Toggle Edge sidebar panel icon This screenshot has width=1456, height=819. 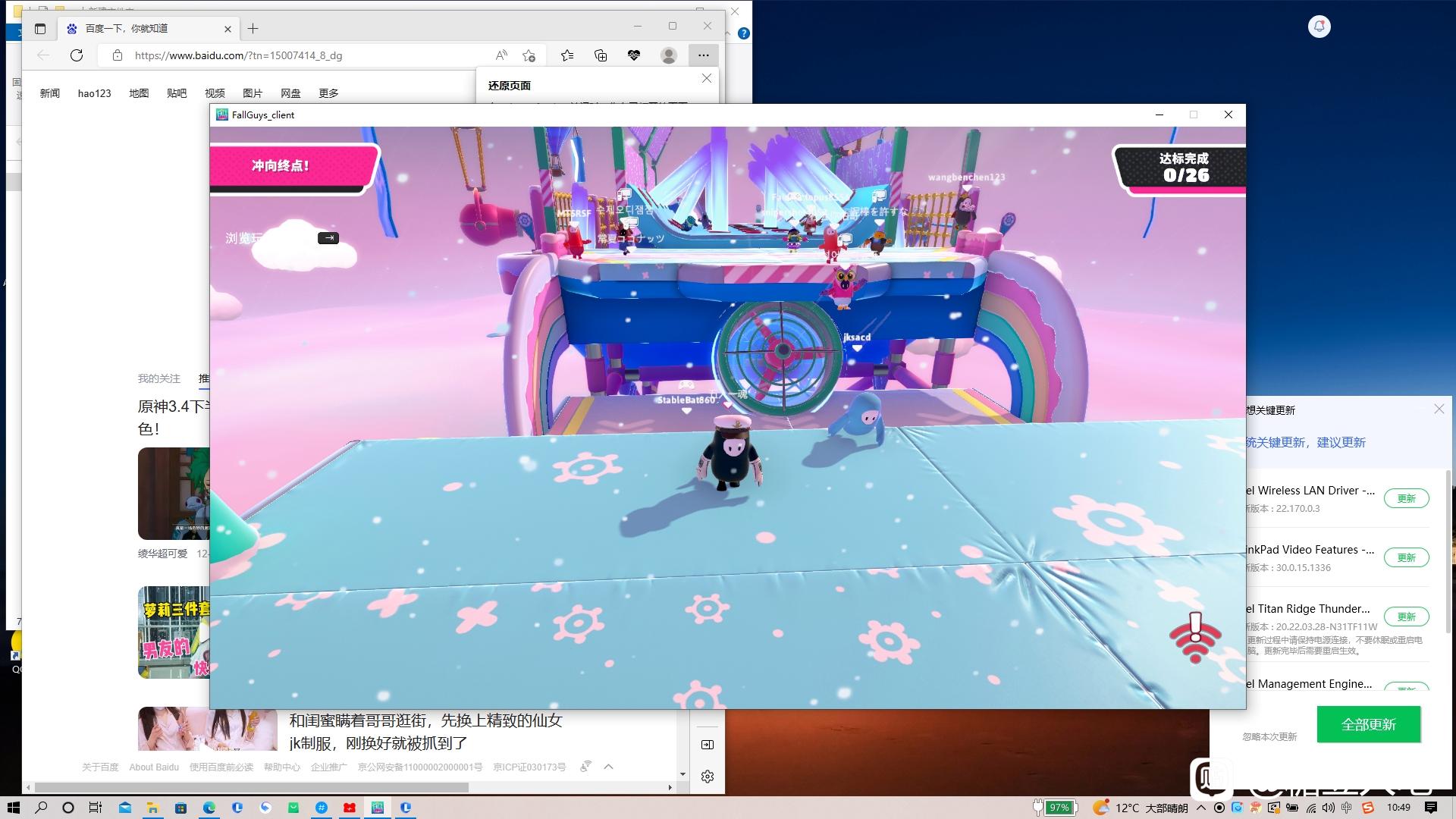pos(708,745)
